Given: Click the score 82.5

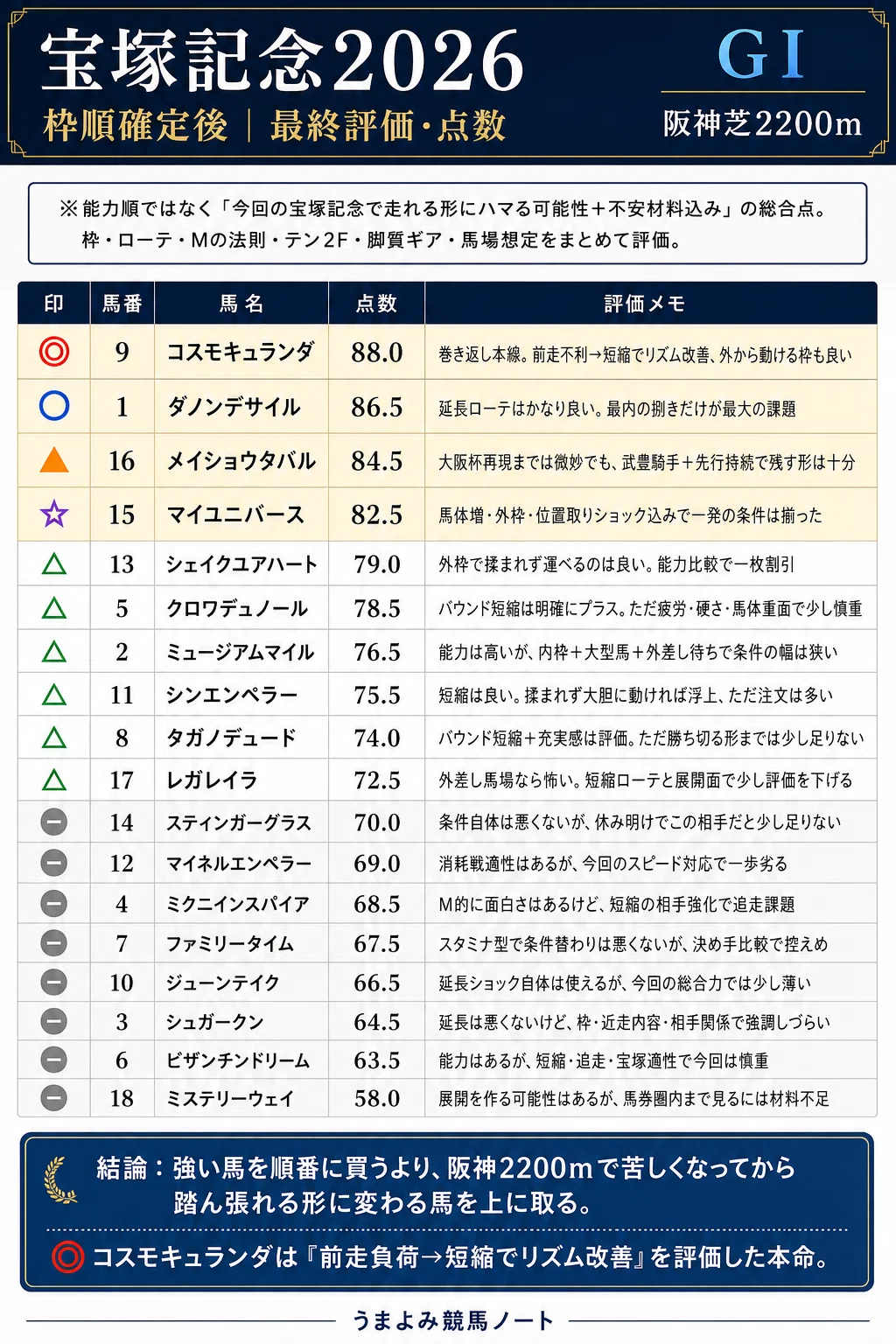Looking at the screenshot, I should 377,514.
